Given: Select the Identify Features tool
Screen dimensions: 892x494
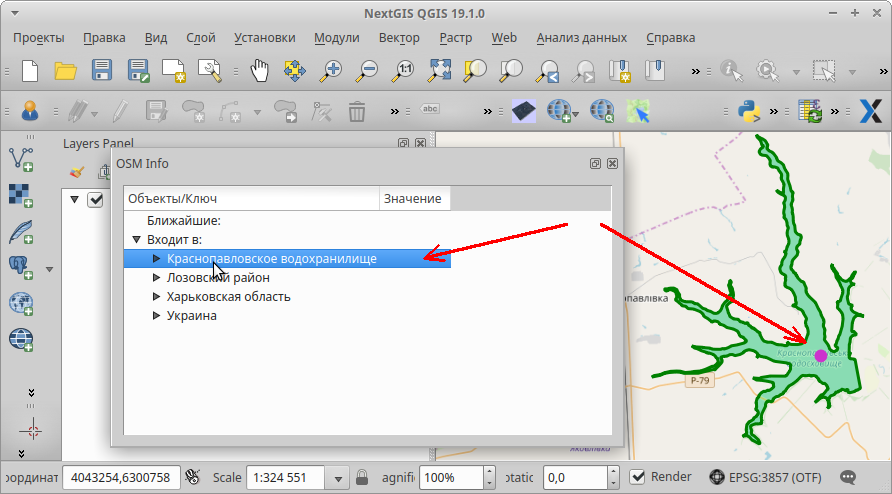Looking at the screenshot, I should point(732,71).
